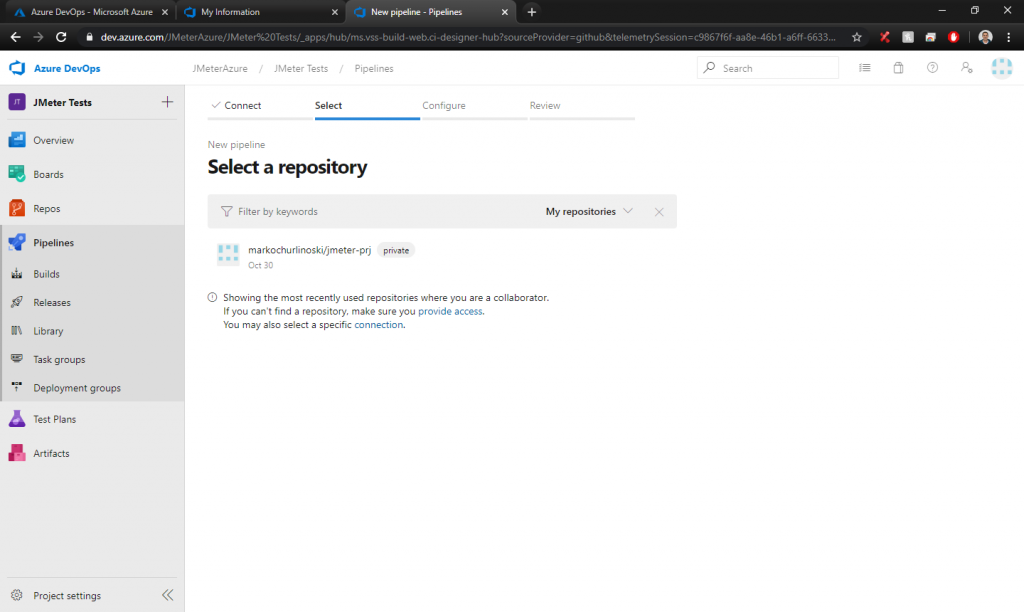Close the New pipeline browser tab

pyautogui.click(x=505, y=12)
